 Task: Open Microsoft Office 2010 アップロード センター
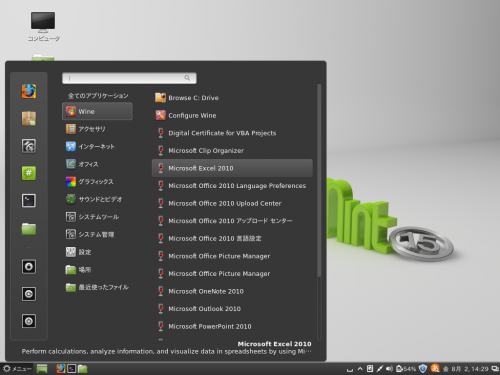[x=232, y=221]
